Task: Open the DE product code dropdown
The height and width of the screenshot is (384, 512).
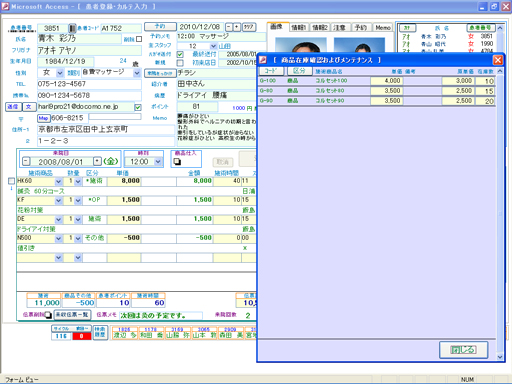Action: pos(58,220)
